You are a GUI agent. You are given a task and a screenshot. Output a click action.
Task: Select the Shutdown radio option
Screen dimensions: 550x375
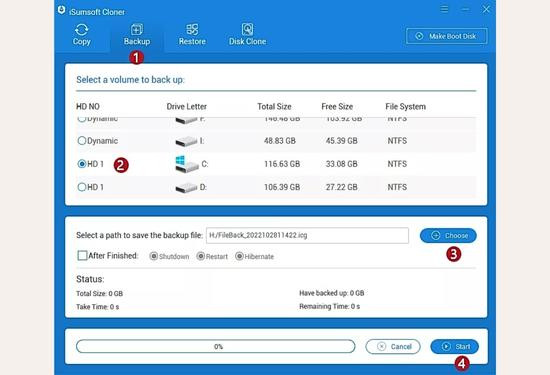(x=153, y=256)
